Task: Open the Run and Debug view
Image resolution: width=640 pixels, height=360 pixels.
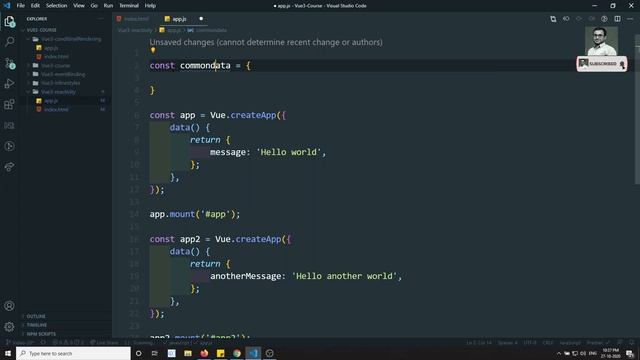Action: [9, 84]
